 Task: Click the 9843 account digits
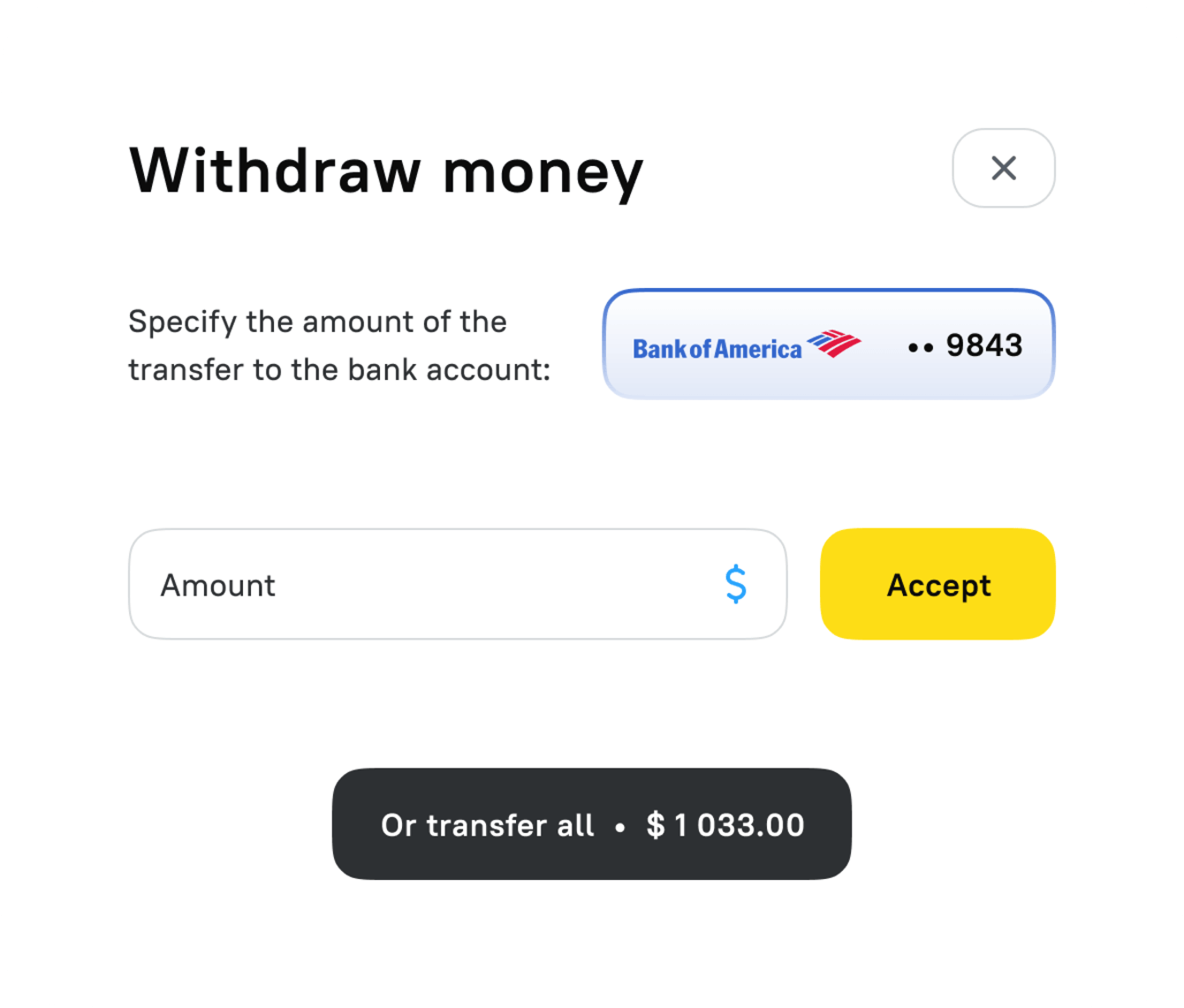(x=983, y=345)
